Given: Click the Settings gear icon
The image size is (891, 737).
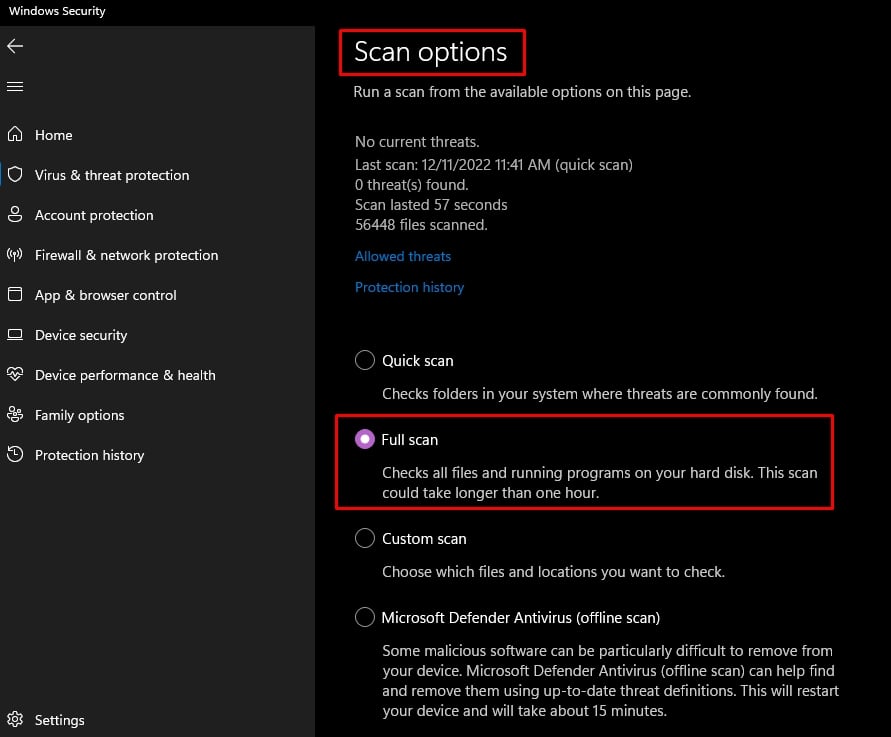Looking at the screenshot, I should 15,720.
